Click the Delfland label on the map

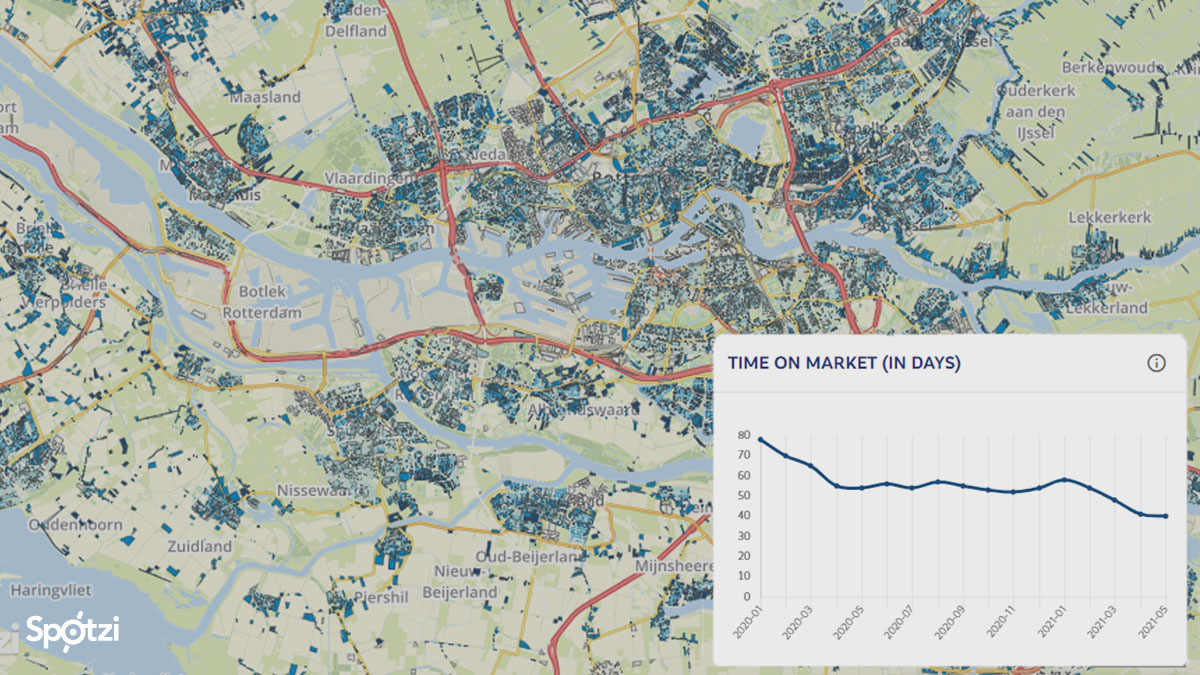[354, 31]
